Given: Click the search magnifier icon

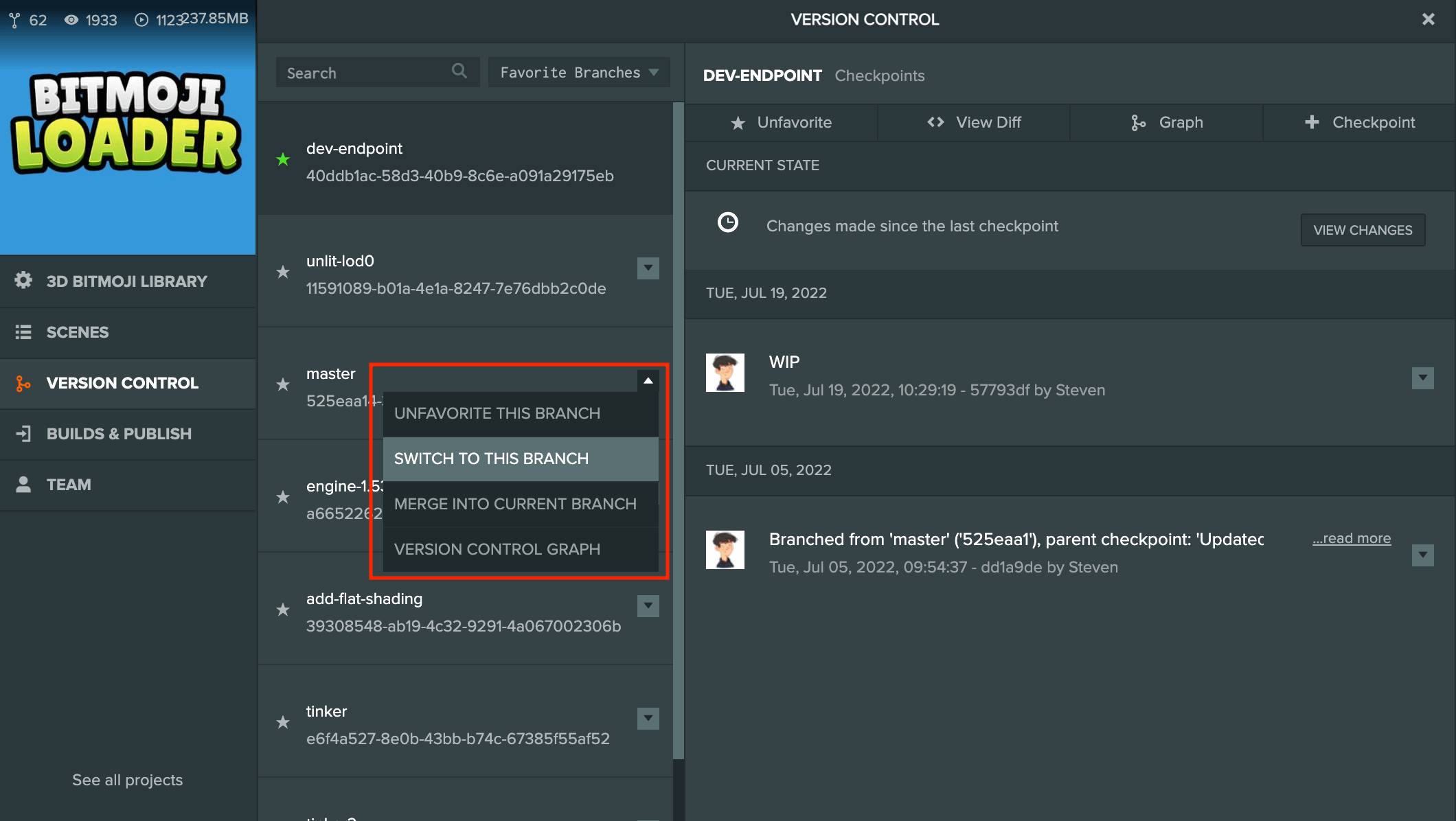Looking at the screenshot, I should (x=459, y=71).
